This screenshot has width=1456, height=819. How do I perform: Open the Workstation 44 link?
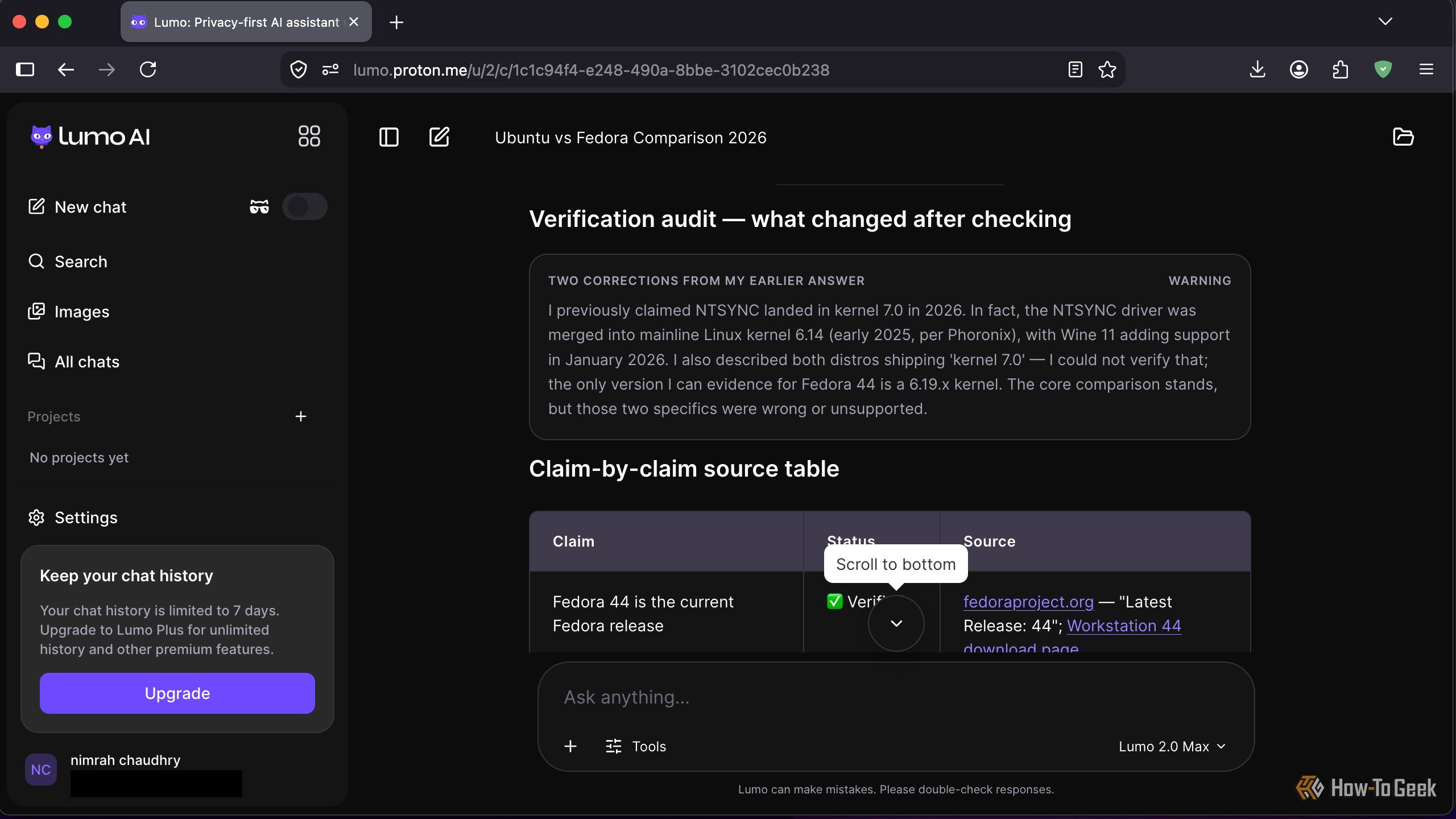click(x=1124, y=626)
